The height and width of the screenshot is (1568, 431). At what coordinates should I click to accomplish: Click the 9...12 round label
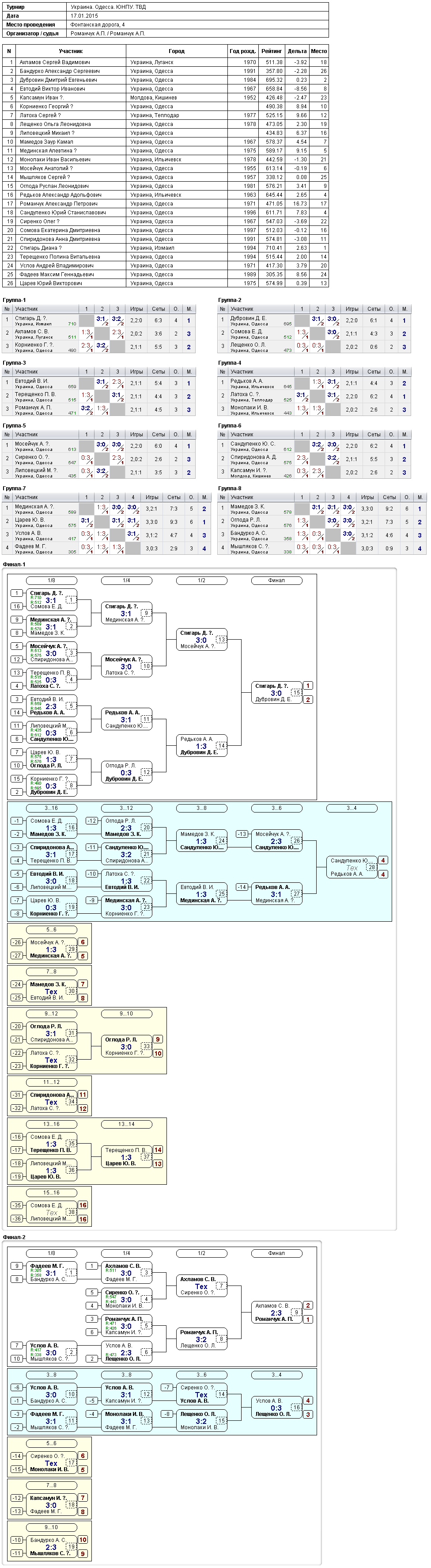click(51, 1014)
